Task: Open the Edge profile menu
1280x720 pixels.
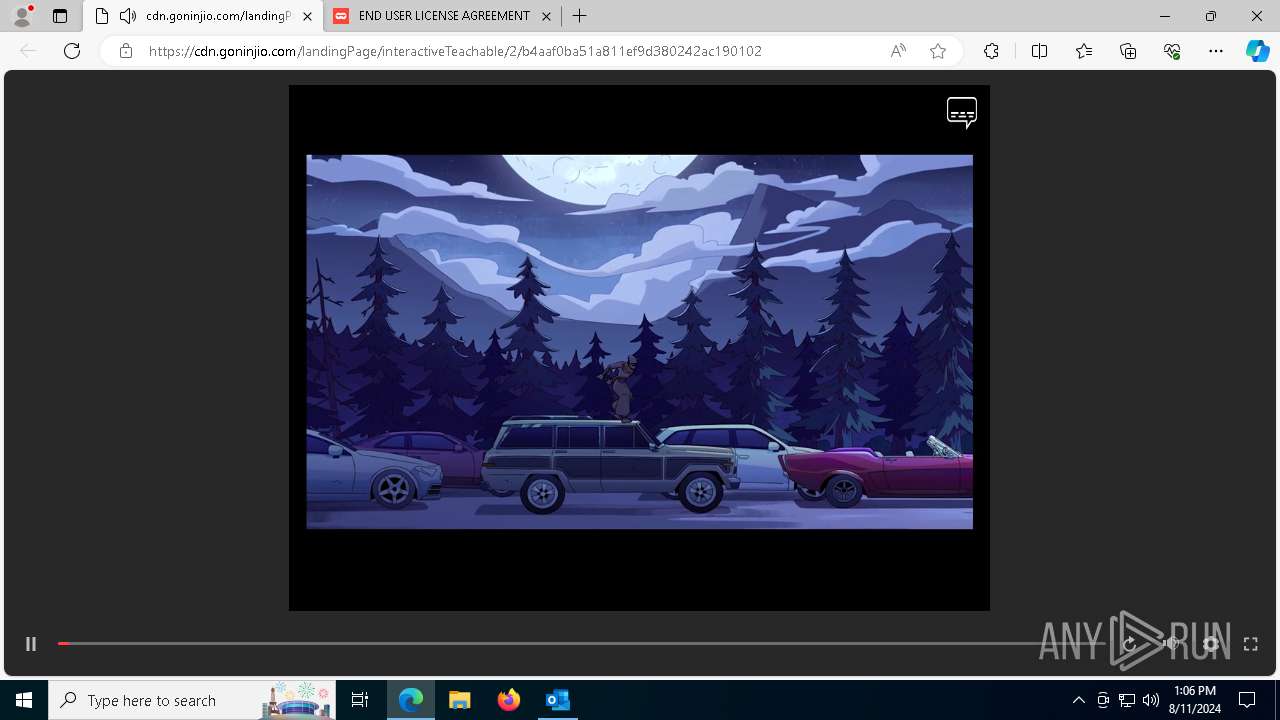Action: tap(22, 16)
